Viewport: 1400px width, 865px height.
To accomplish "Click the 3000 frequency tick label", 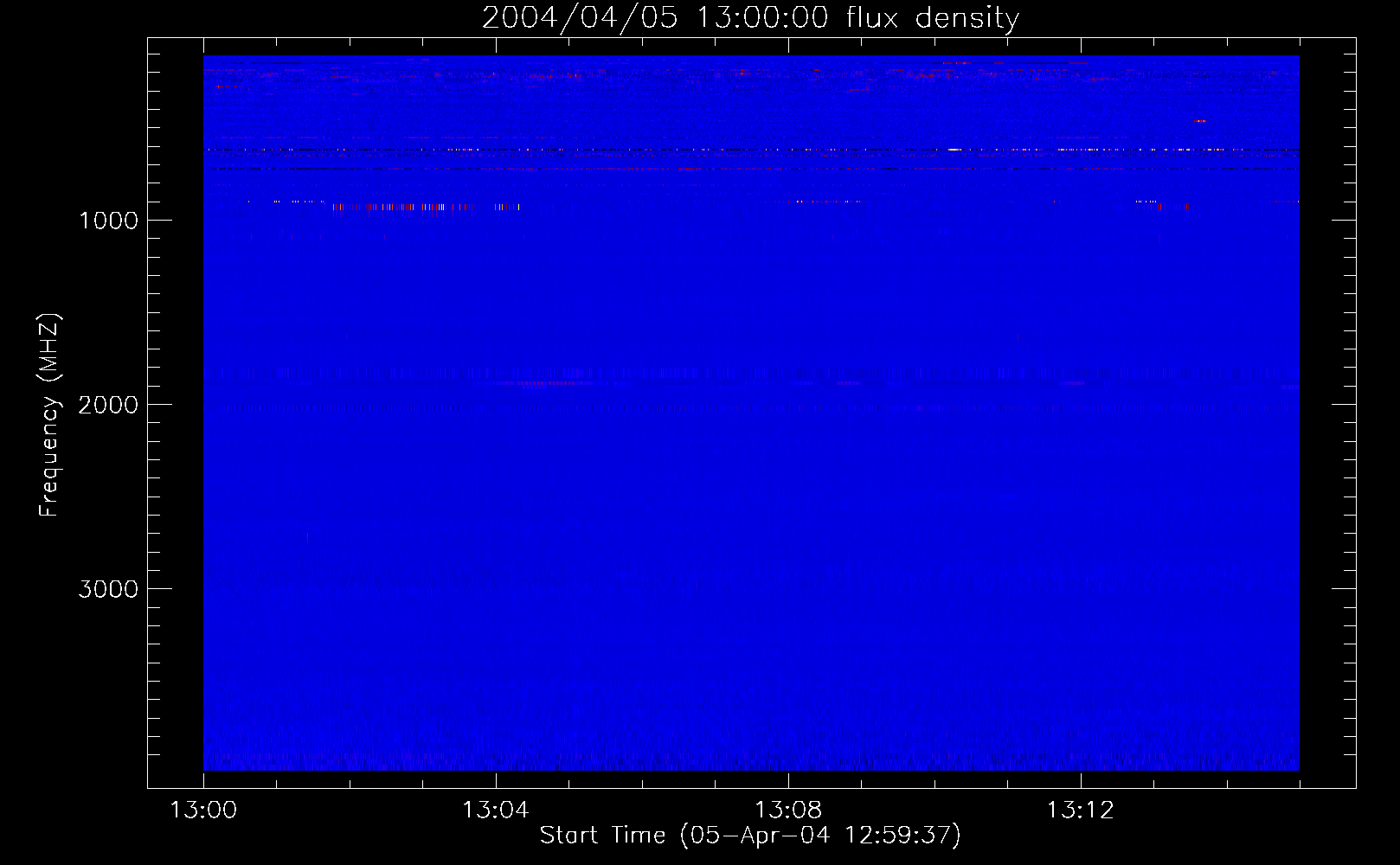I will (x=108, y=589).
